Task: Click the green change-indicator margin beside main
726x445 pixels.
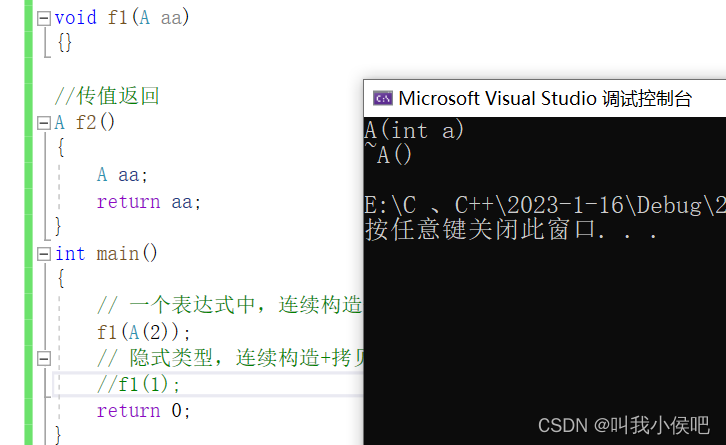Action: point(28,254)
